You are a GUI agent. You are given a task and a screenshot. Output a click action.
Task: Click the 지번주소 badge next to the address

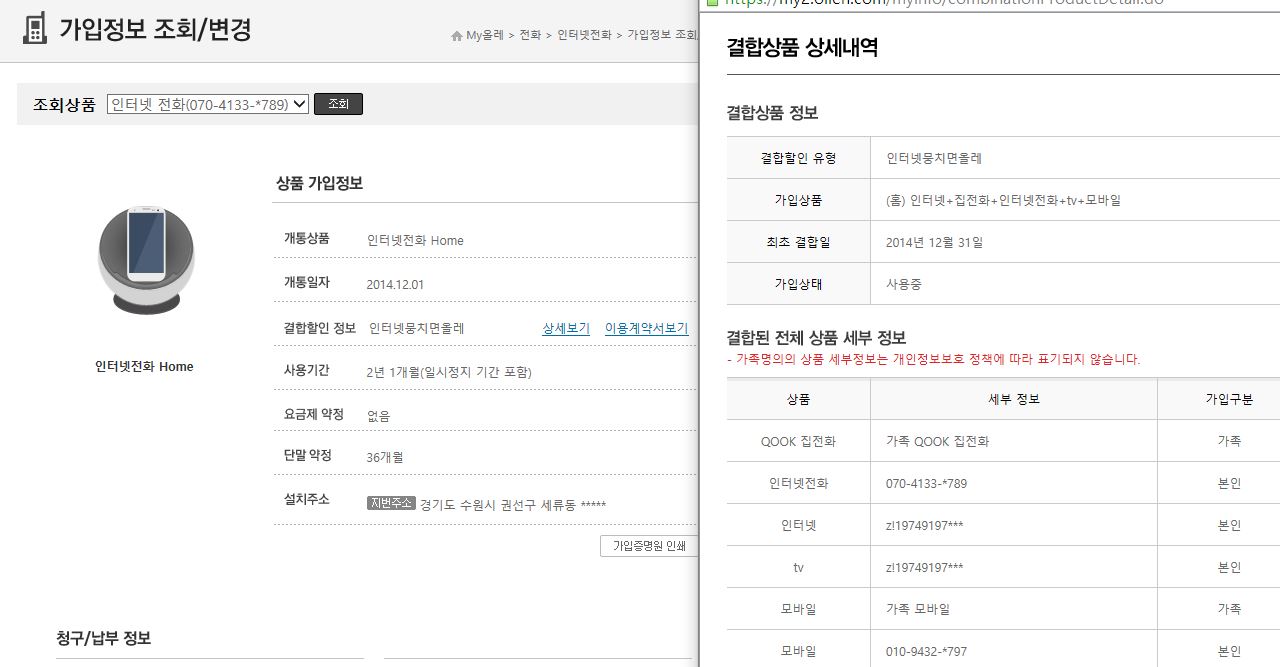(x=391, y=503)
